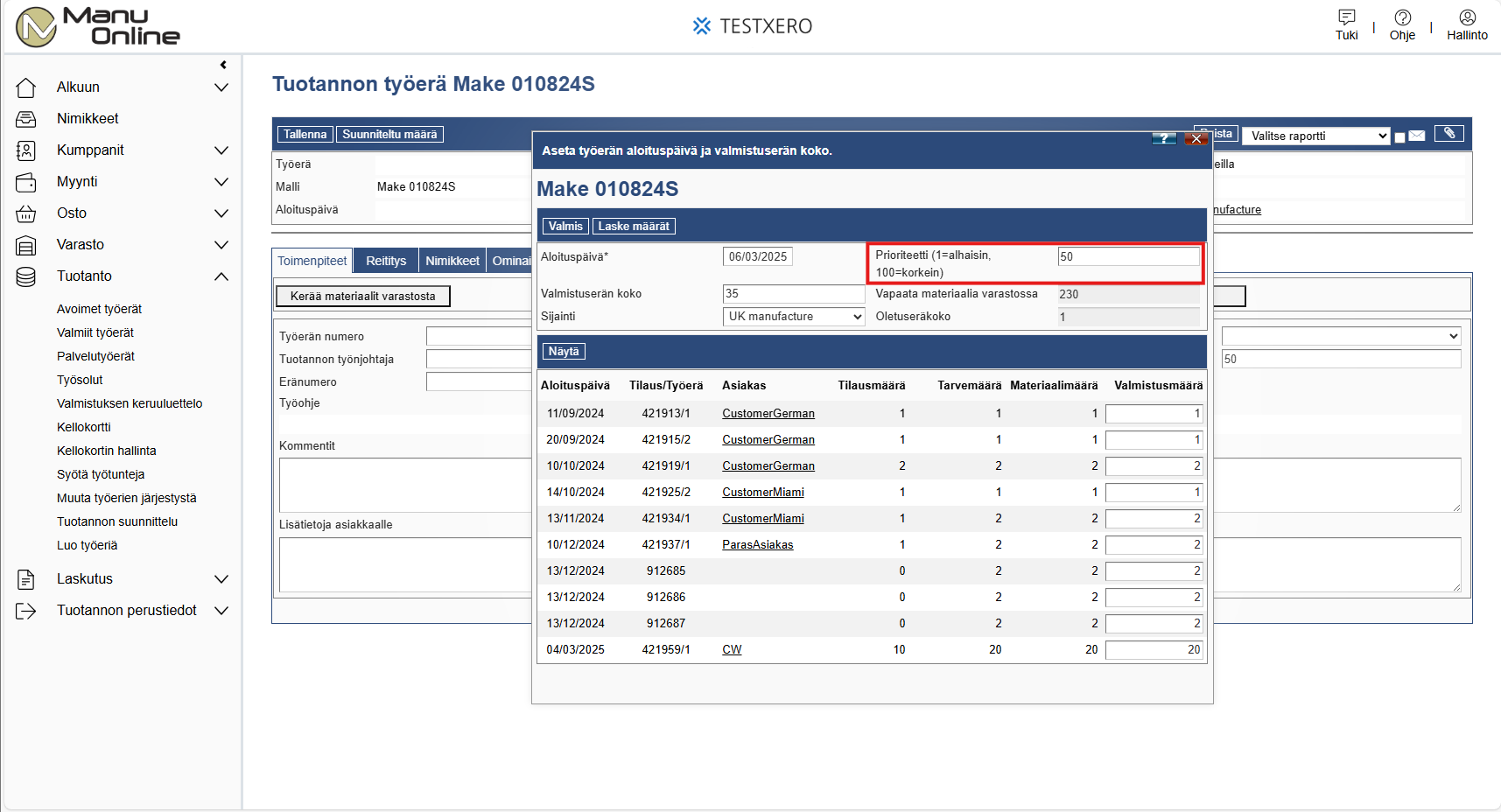Viewport: 1501px width, 812px height.
Task: Open the Tuki support icon
Action: point(1346,17)
